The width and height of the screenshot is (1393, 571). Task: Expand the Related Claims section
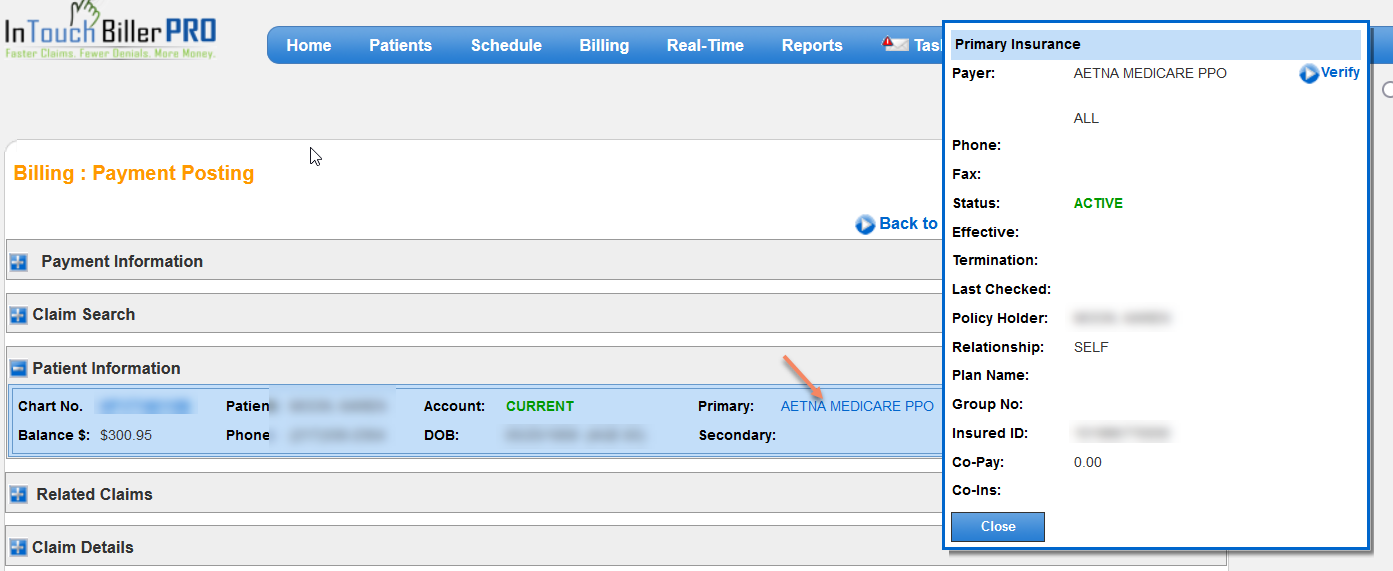(19, 495)
